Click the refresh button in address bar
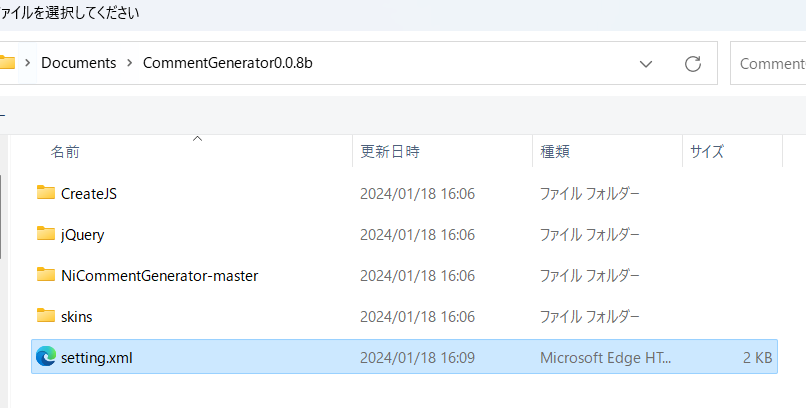The image size is (806, 408). [692, 64]
